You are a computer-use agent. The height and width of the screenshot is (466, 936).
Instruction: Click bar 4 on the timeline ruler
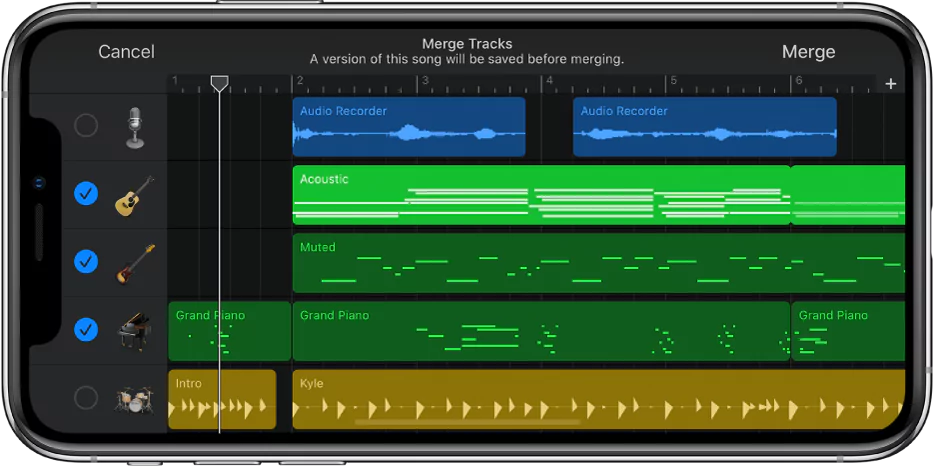tap(550, 81)
